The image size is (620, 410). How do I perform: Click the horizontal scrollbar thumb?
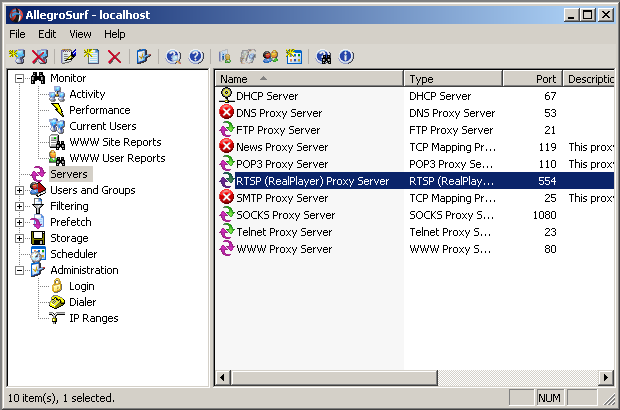click(x=335, y=378)
